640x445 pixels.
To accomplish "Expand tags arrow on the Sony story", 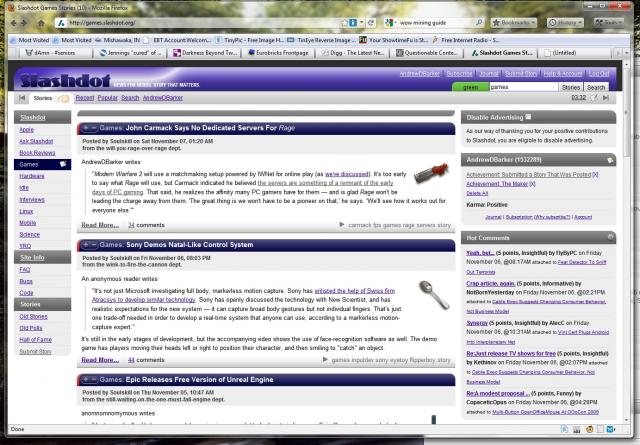I will coord(325,360).
